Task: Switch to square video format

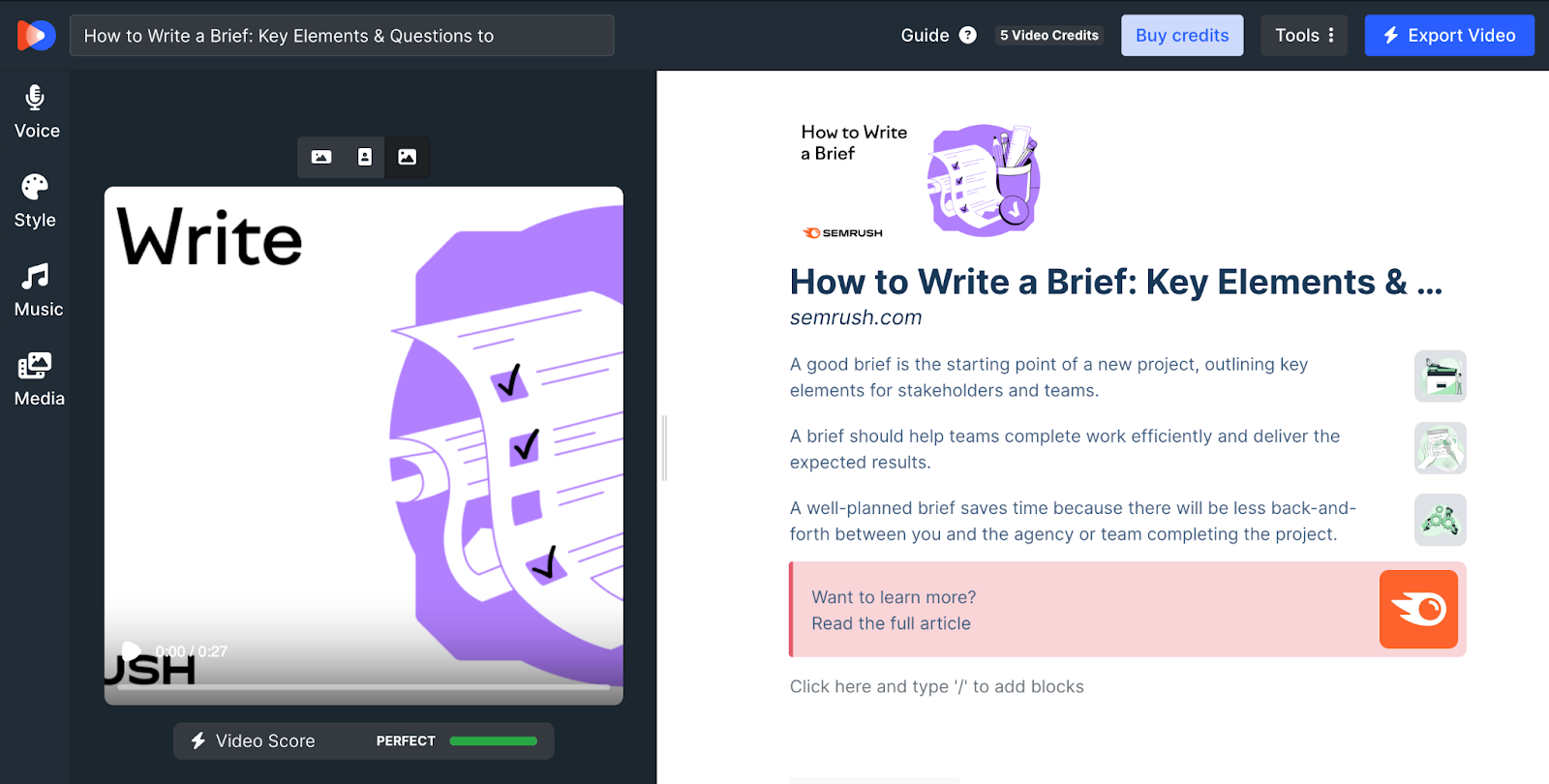Action: (x=408, y=157)
